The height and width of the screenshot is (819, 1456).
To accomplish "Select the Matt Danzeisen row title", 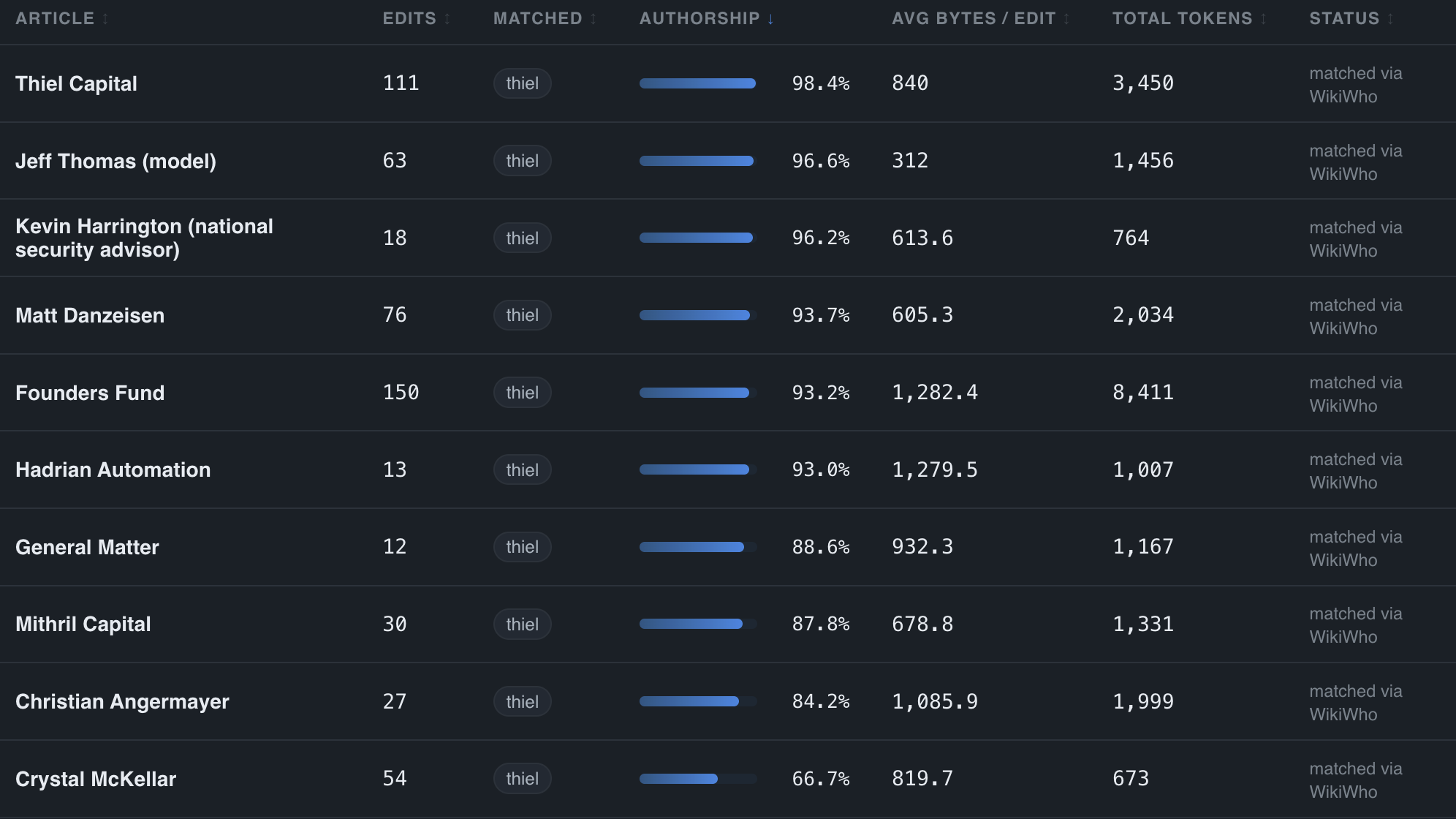I will point(90,316).
